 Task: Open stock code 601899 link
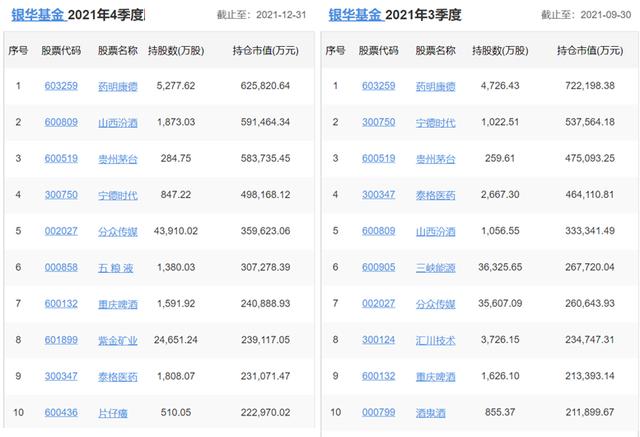[61, 340]
